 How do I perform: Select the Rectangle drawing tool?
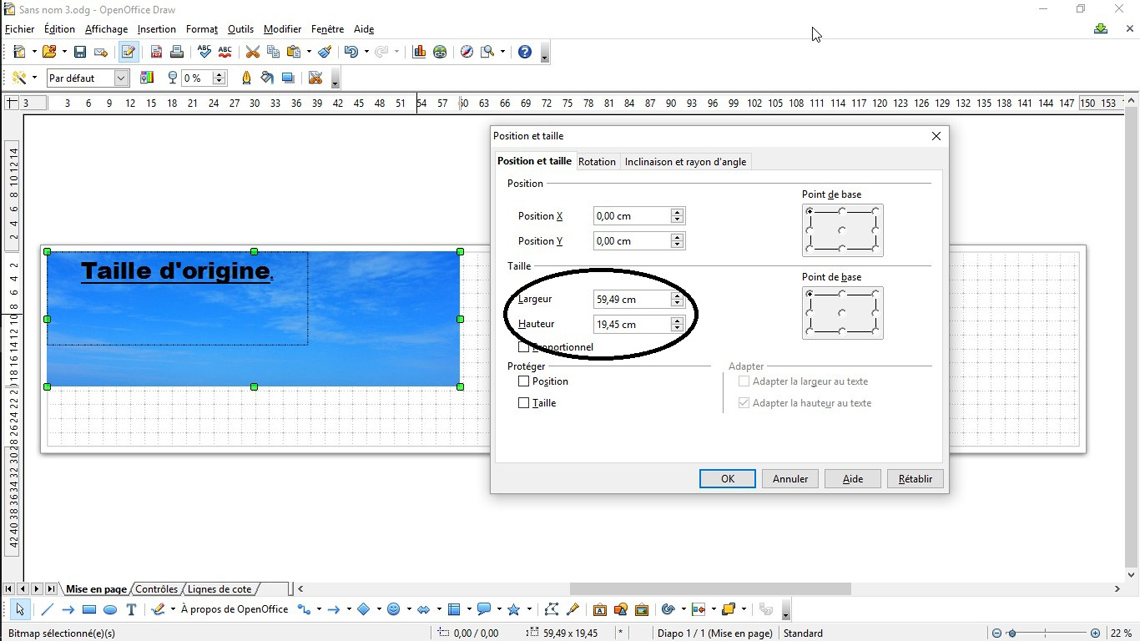pyautogui.click(x=89, y=609)
